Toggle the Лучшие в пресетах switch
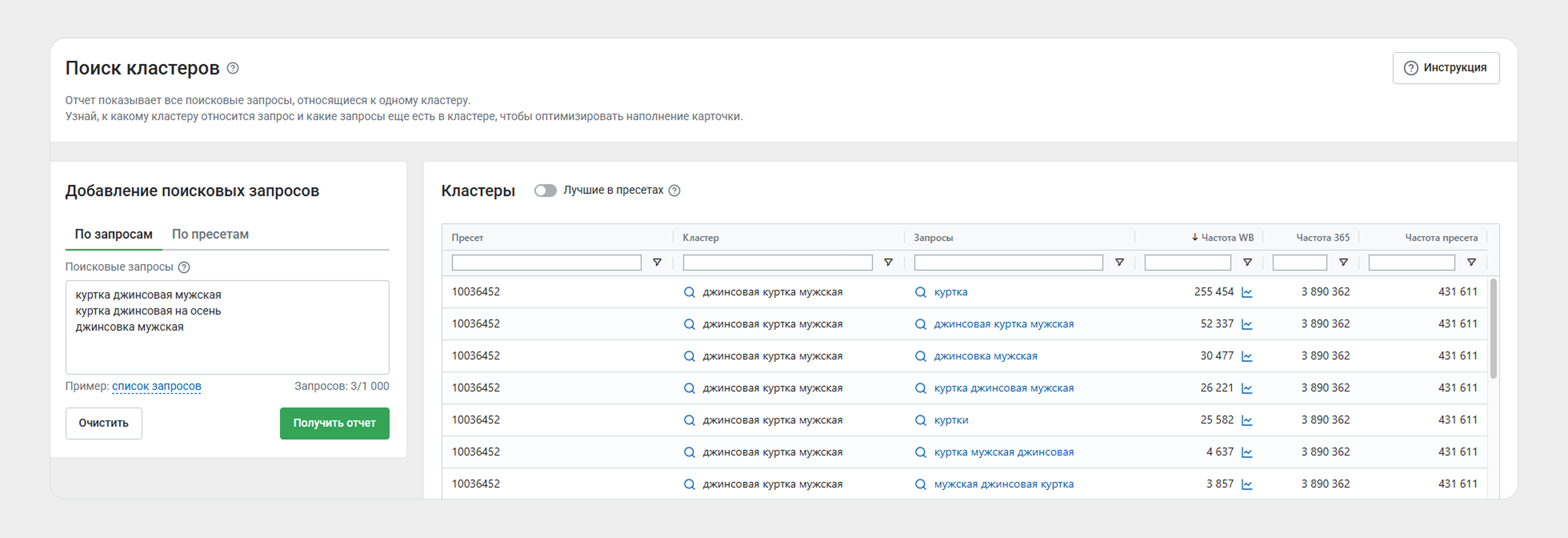The image size is (1568, 538). point(545,191)
